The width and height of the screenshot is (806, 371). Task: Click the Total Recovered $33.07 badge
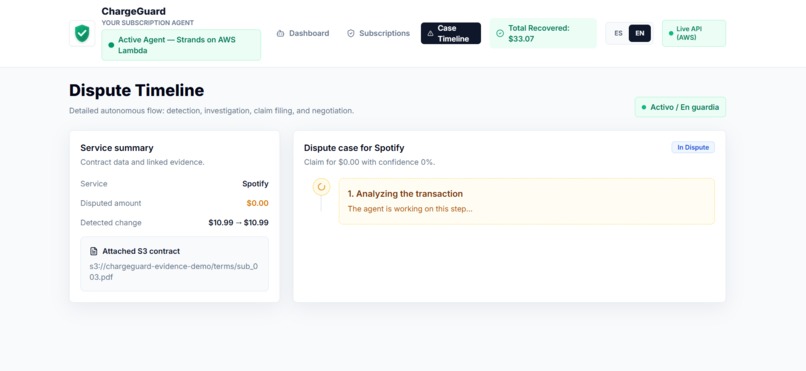click(543, 33)
